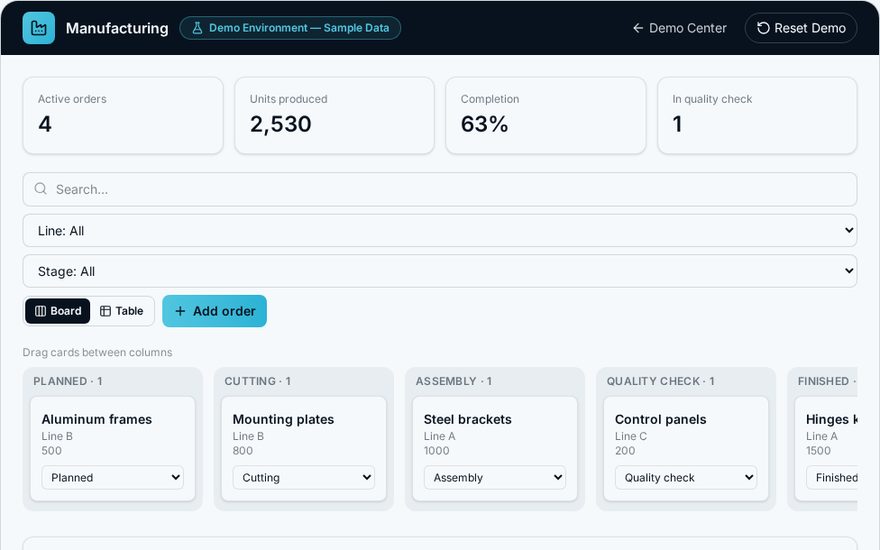
Task: Click the Manufacturing title text
Action: coord(117,28)
